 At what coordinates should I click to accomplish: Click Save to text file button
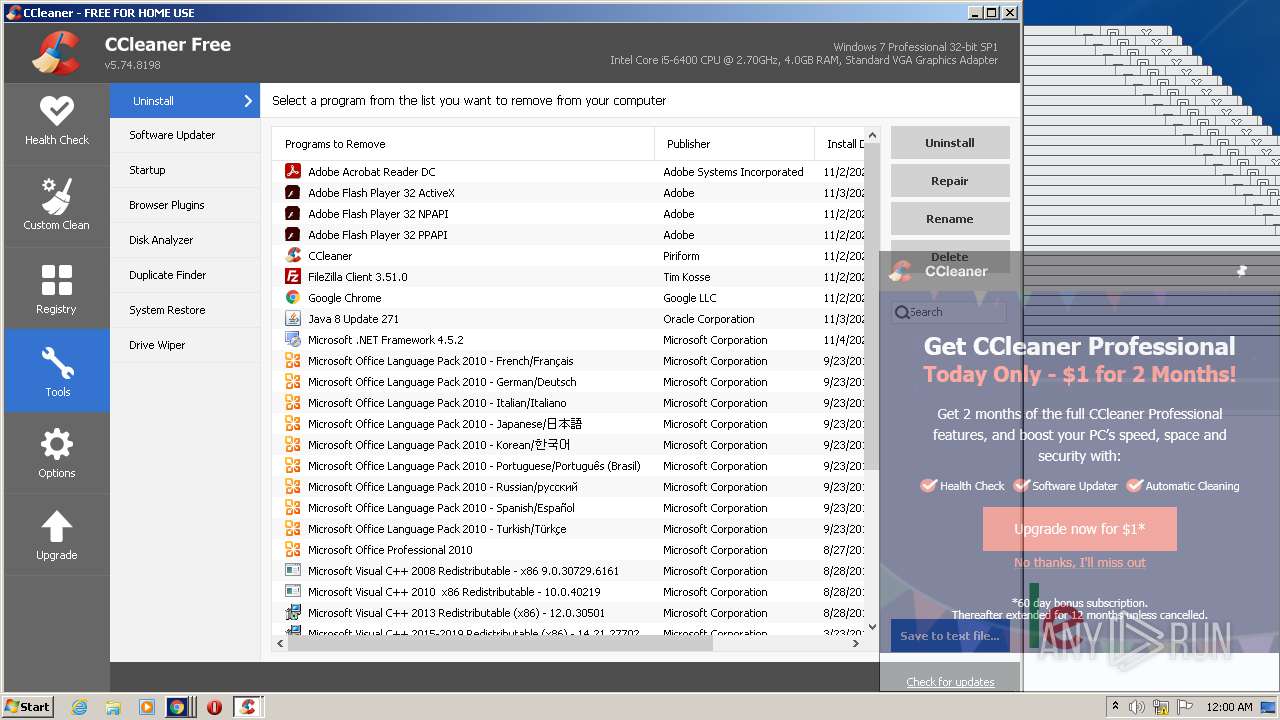click(949, 635)
